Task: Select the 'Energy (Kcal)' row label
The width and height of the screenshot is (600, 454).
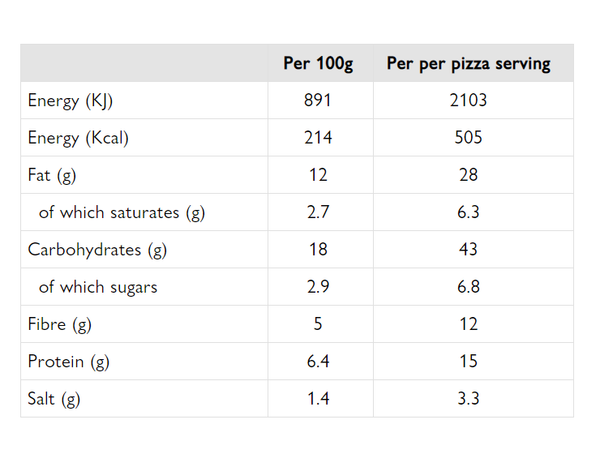Action: (78, 138)
